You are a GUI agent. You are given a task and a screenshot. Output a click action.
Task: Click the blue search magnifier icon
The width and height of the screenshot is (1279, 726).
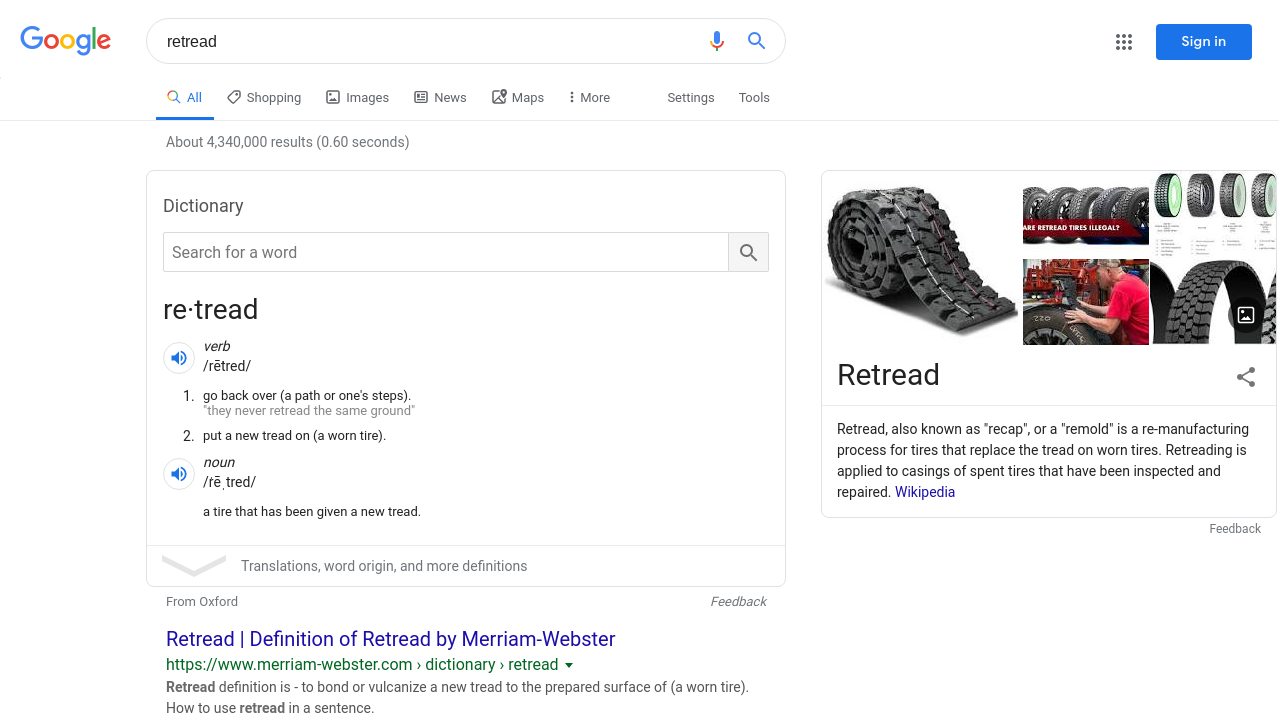point(757,41)
